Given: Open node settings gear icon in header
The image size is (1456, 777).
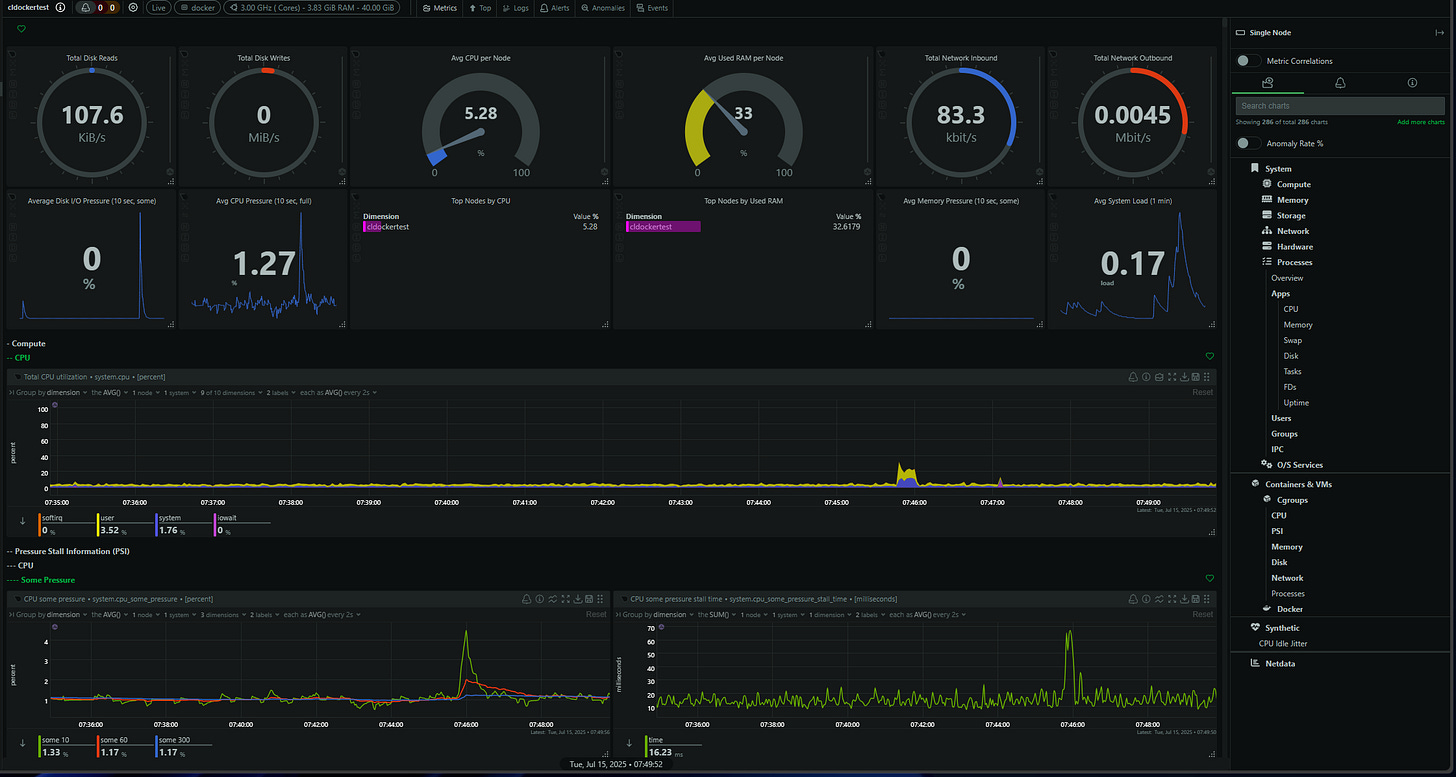Looking at the screenshot, I should pyautogui.click(x=133, y=7).
